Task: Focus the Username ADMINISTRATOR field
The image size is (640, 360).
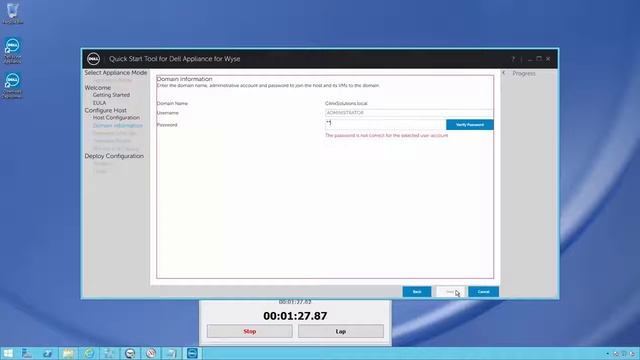Action: [409, 113]
